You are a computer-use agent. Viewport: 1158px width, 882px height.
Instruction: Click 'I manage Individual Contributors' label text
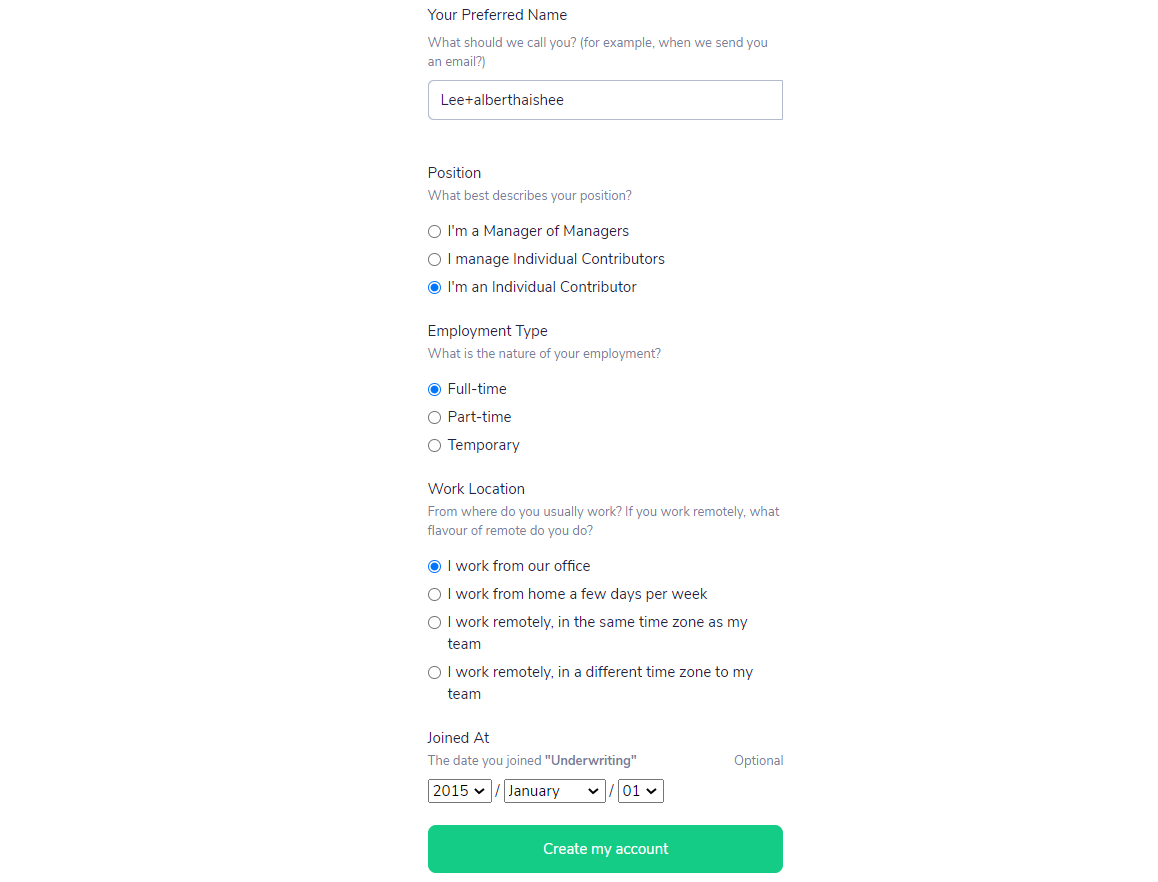click(555, 259)
